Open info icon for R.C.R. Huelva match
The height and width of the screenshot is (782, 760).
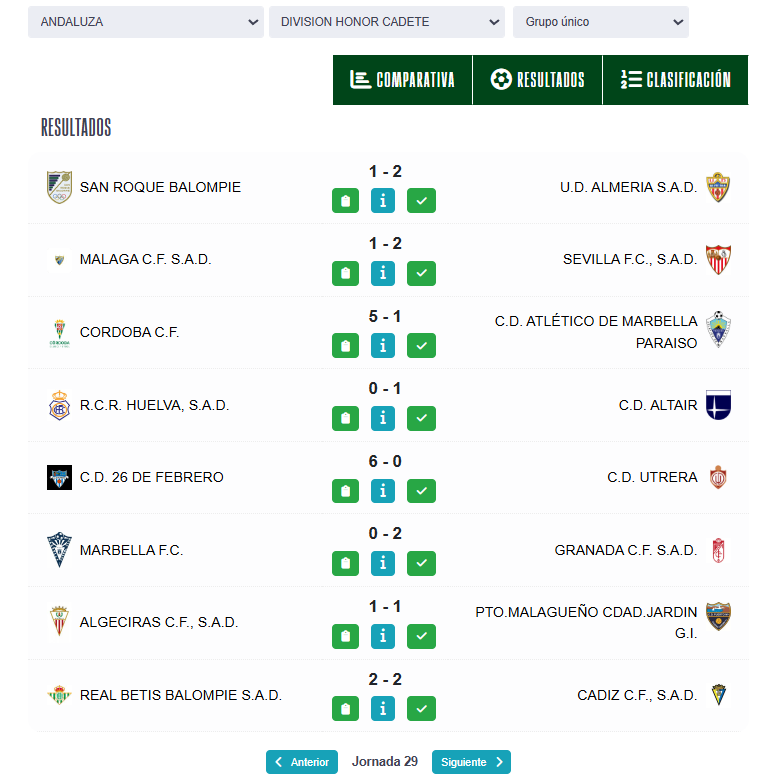[383, 418]
